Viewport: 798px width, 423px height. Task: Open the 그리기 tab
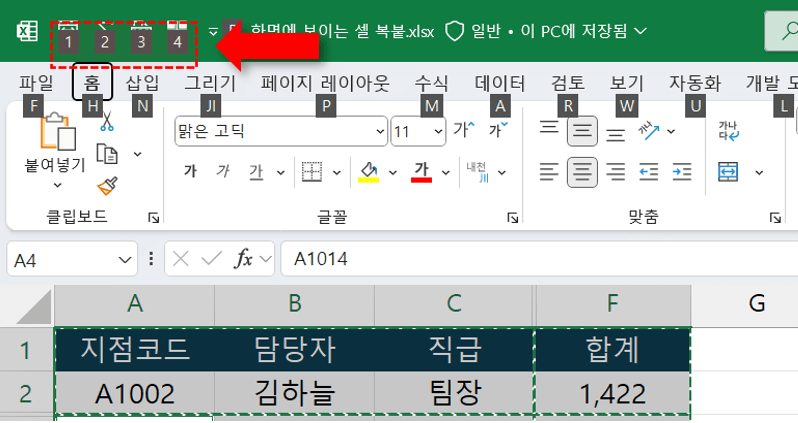210,83
